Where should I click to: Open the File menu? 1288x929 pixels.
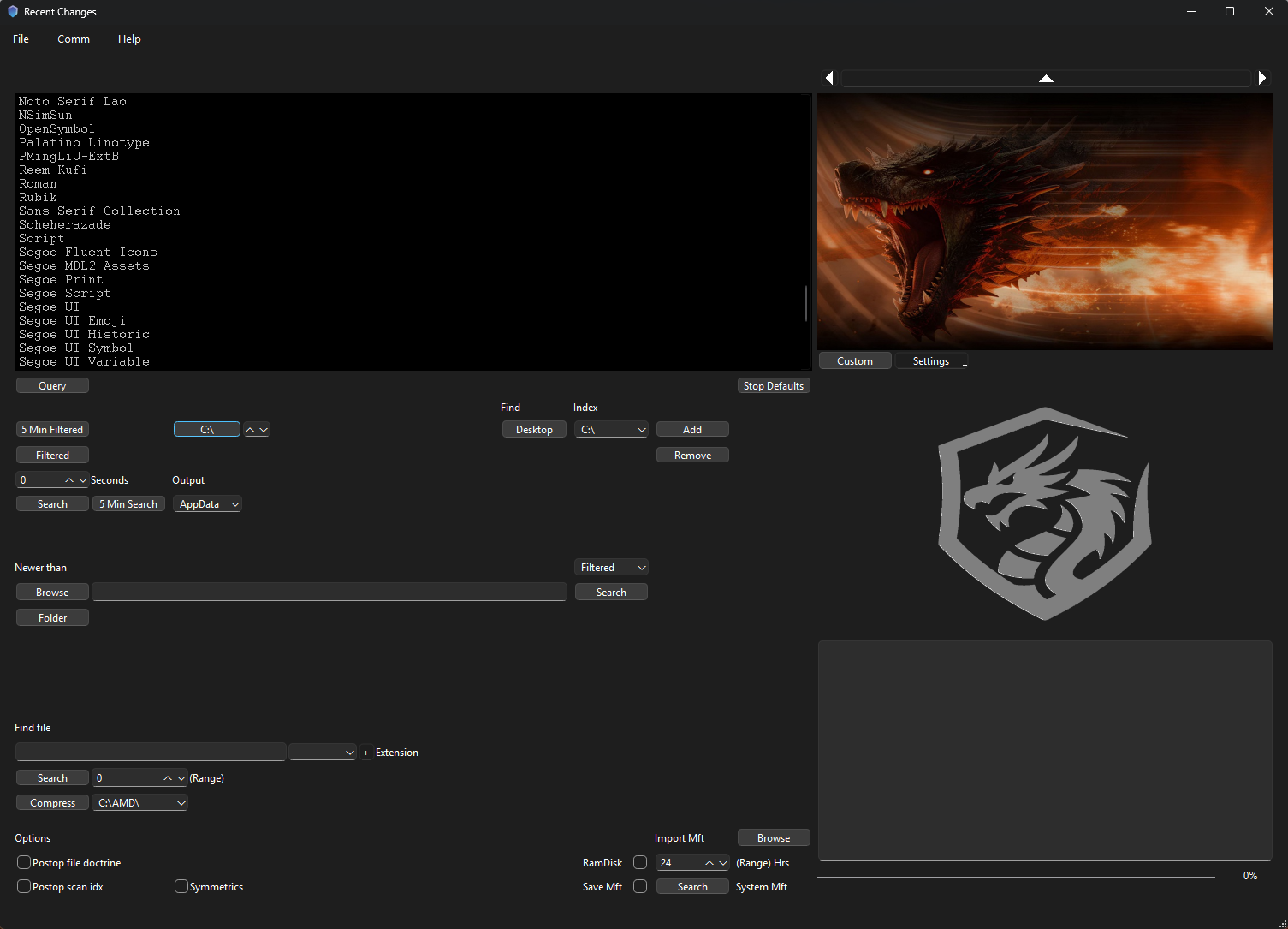(21, 39)
